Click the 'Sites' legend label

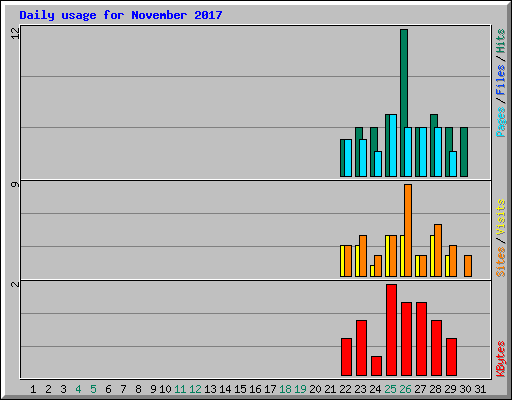pyautogui.click(x=501, y=262)
